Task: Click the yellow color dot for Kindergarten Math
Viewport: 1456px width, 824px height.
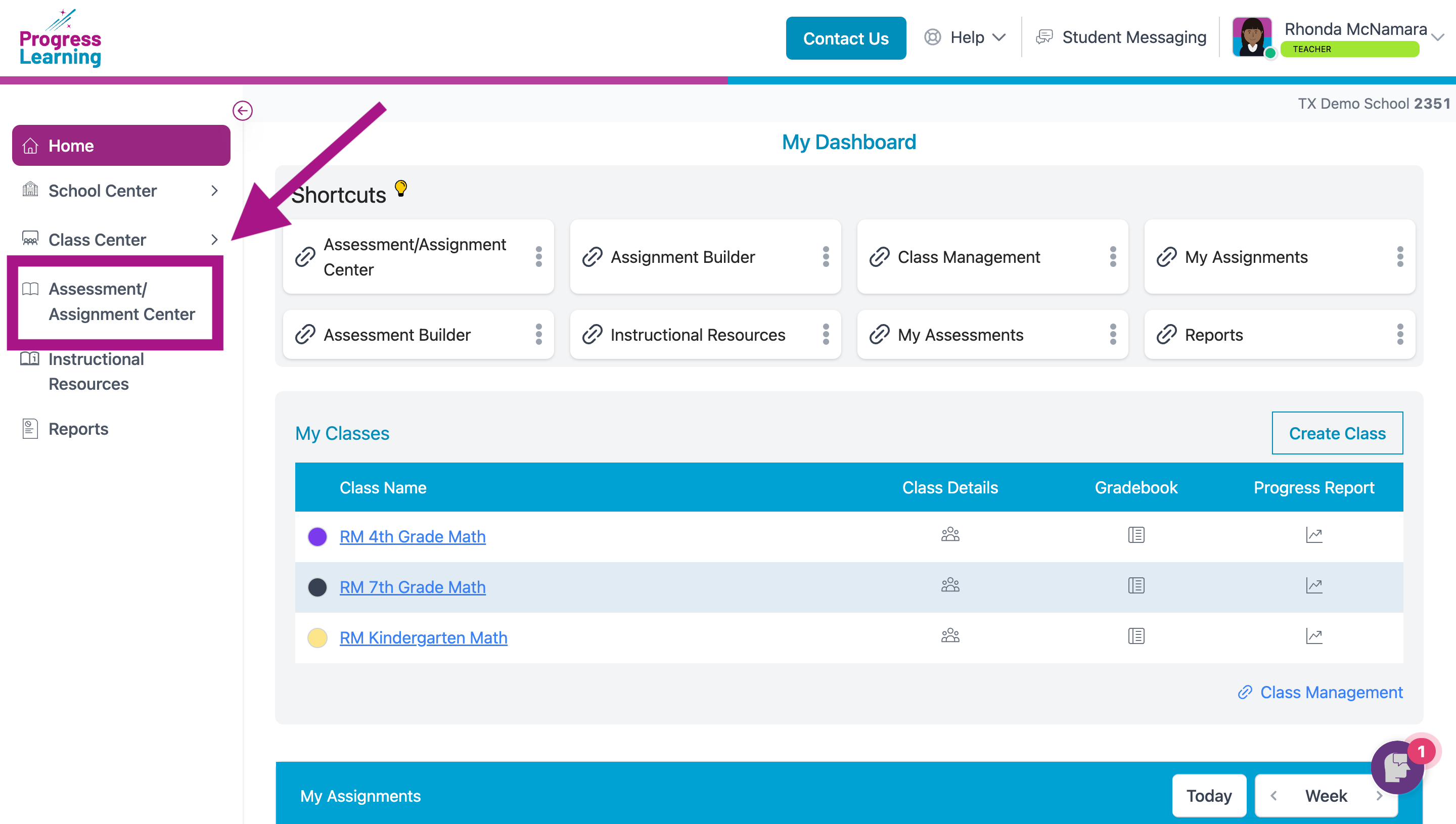Action: (x=317, y=637)
